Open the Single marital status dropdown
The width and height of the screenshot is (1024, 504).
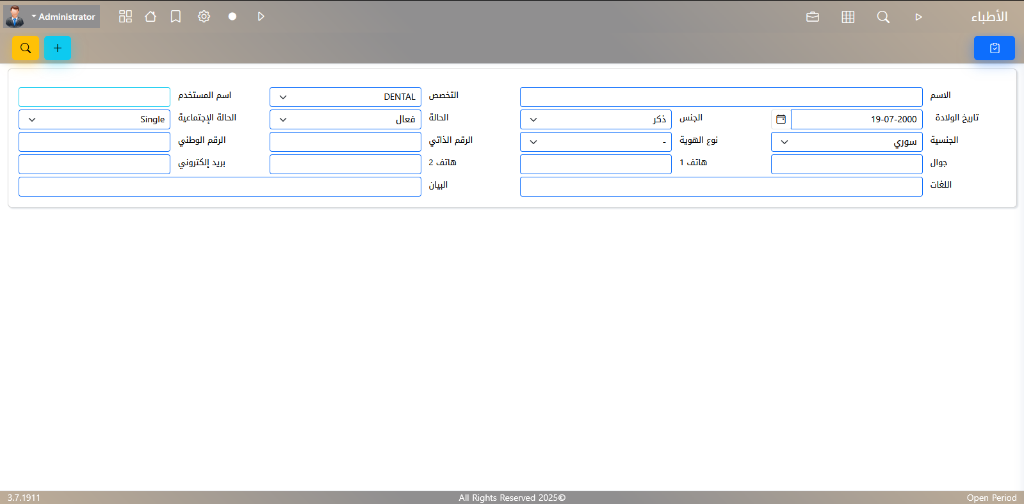(94, 119)
